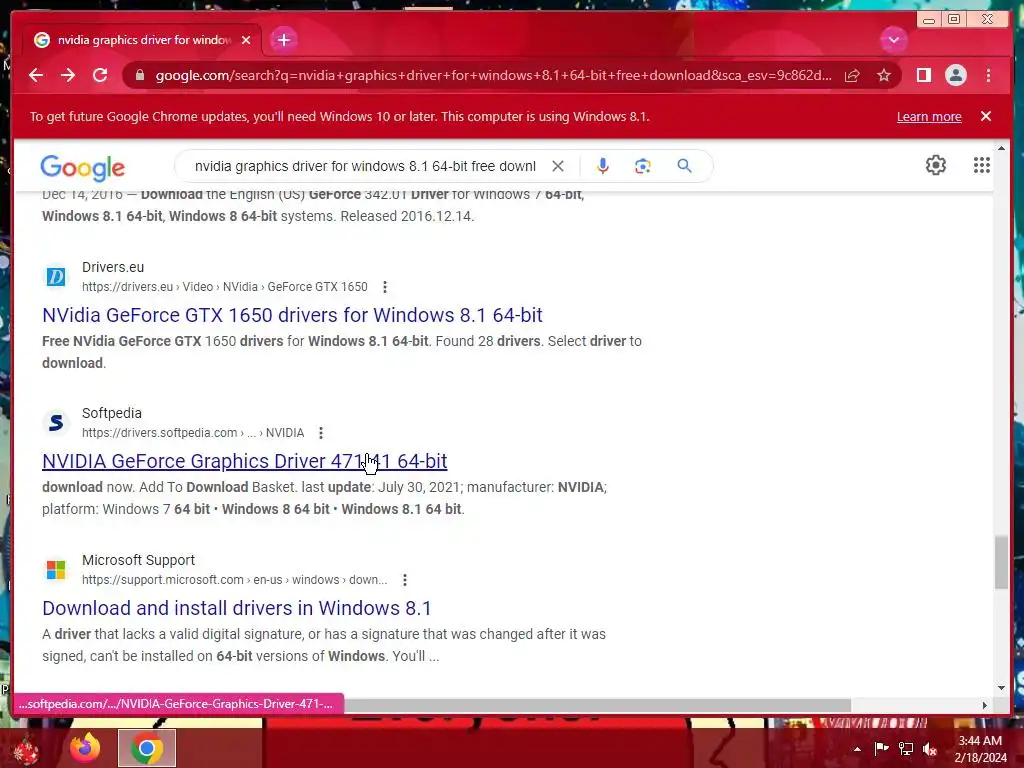Click the Softpedia site favicon

tap(56, 423)
